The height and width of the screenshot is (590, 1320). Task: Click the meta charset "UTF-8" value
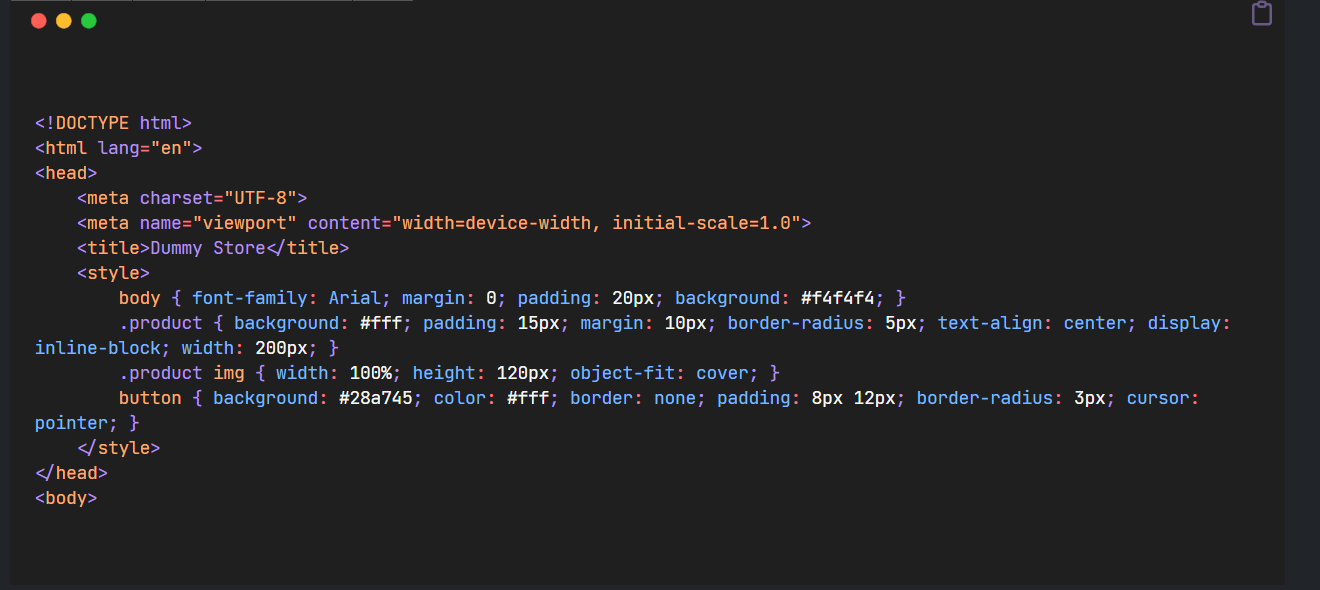[x=260, y=198]
